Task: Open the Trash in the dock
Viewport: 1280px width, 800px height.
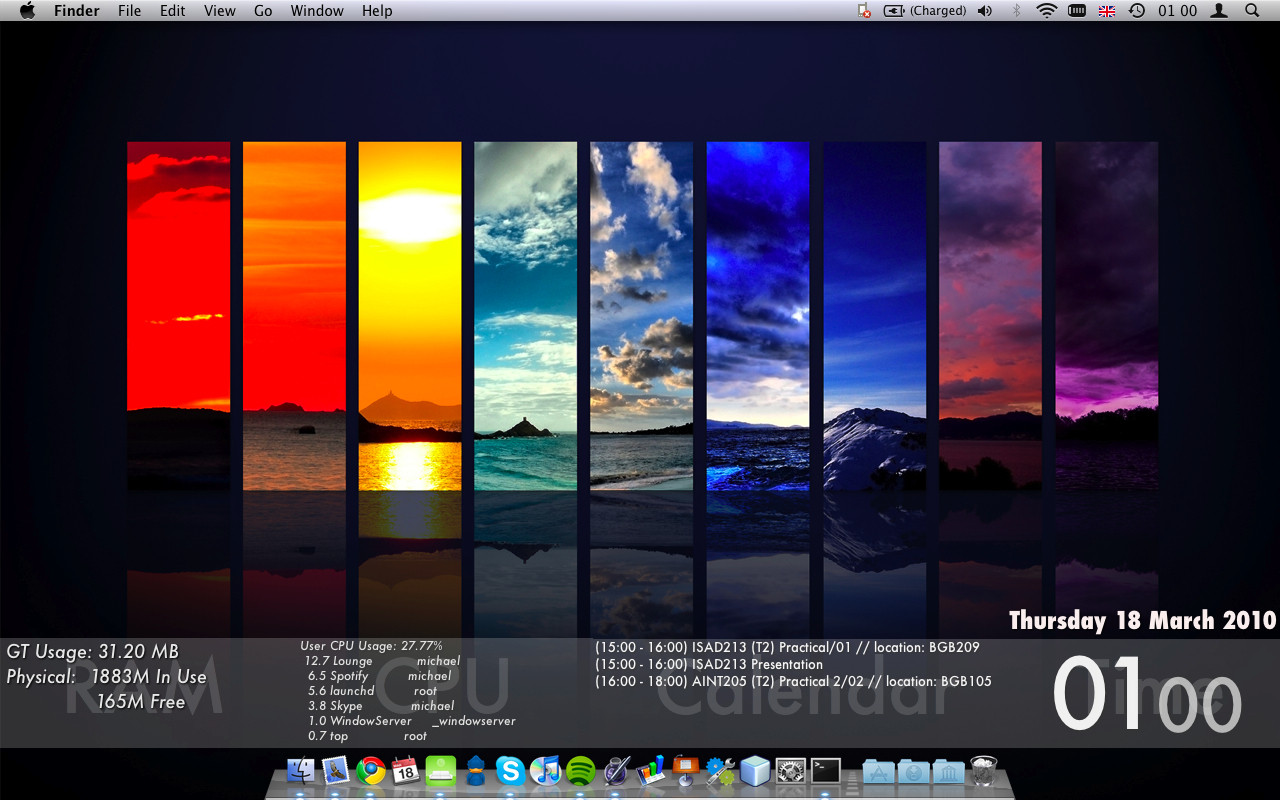Action: point(984,771)
